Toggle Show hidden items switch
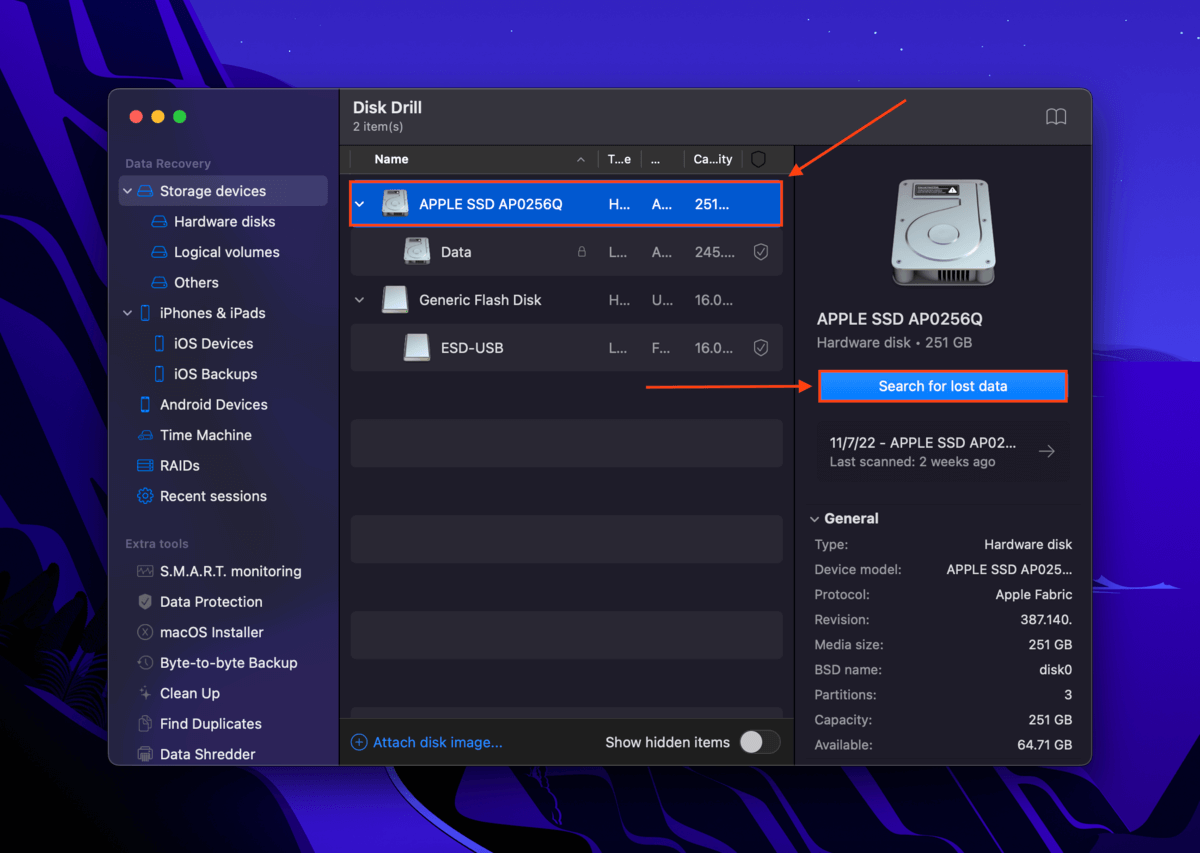The width and height of the screenshot is (1200, 853). 759,742
